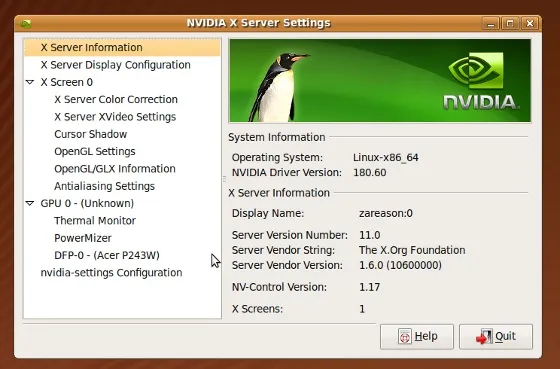This screenshot has width=560, height=369.
Task: Click the display name zareason:0
Action: tap(386, 213)
